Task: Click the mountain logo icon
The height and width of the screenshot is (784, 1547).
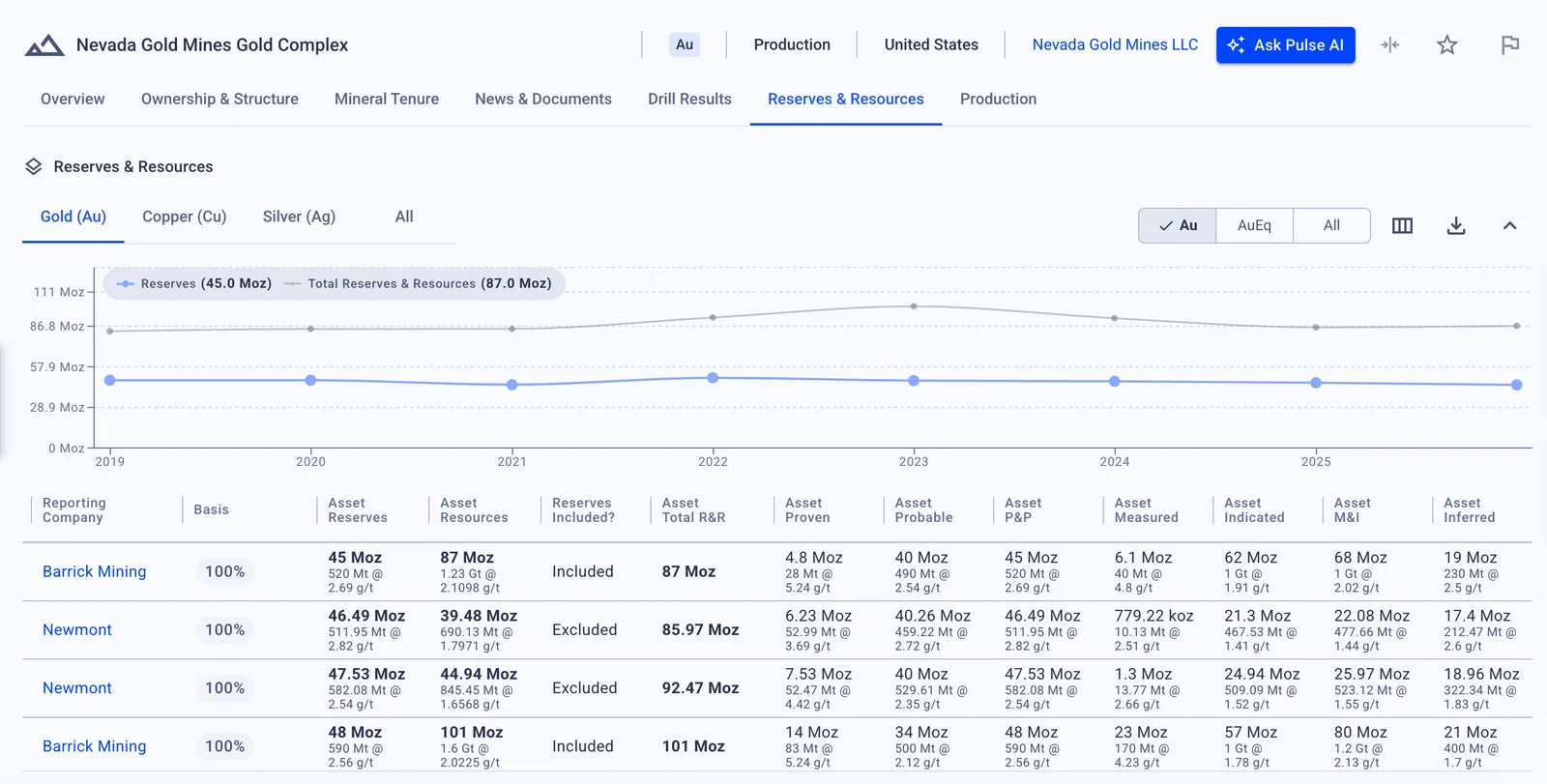Action: [x=44, y=45]
